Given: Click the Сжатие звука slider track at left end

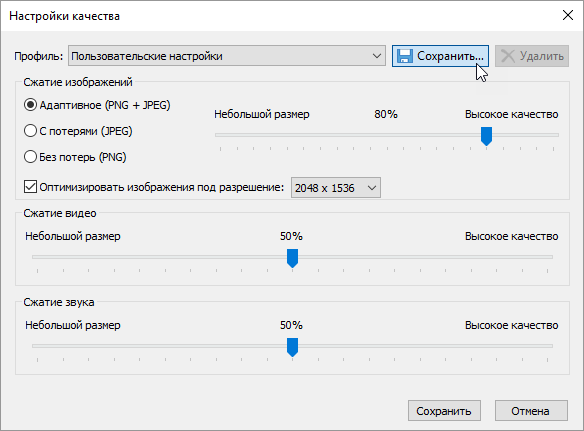Looking at the screenshot, I should [x=48, y=346].
